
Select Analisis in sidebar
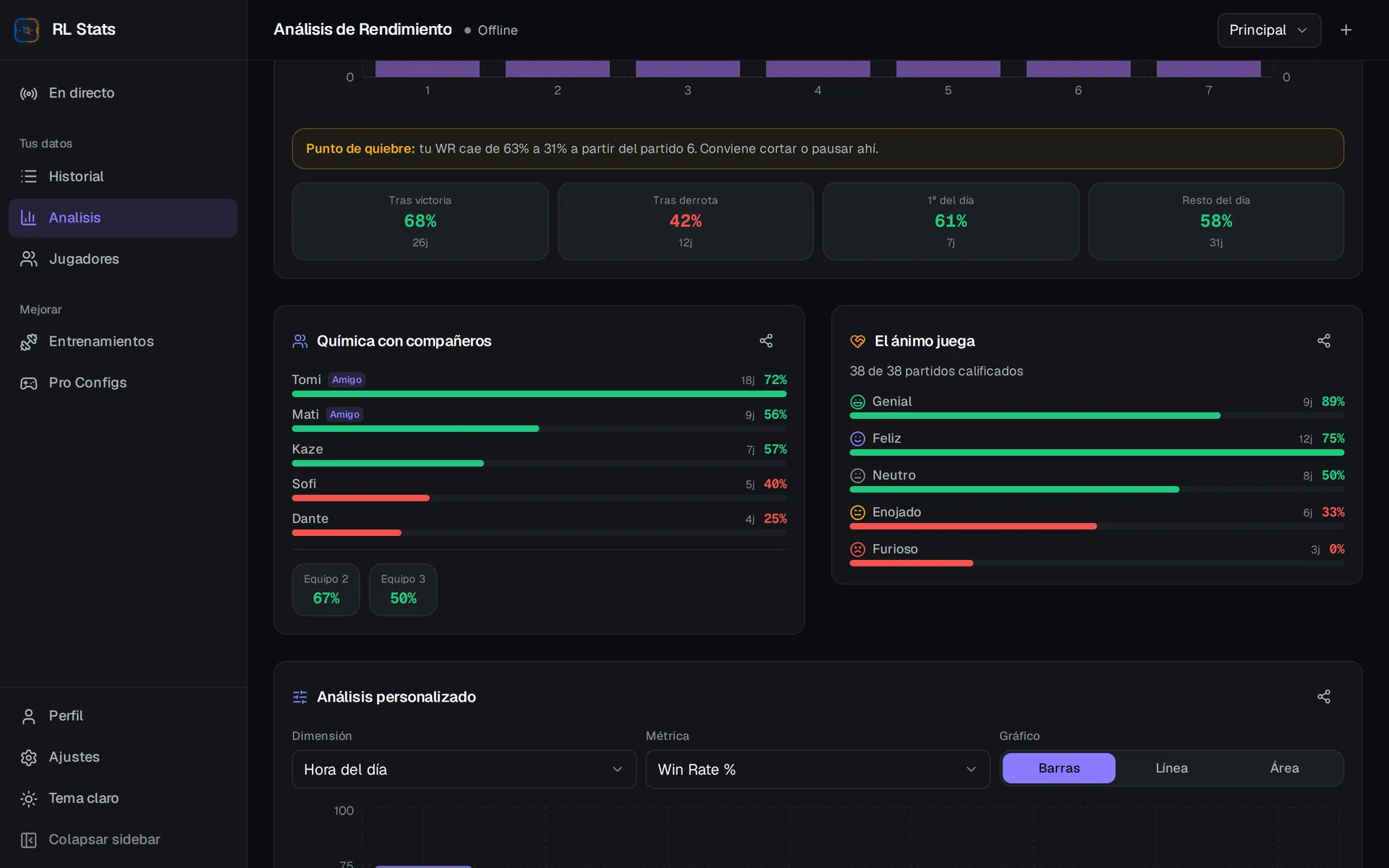pyautogui.click(x=123, y=218)
